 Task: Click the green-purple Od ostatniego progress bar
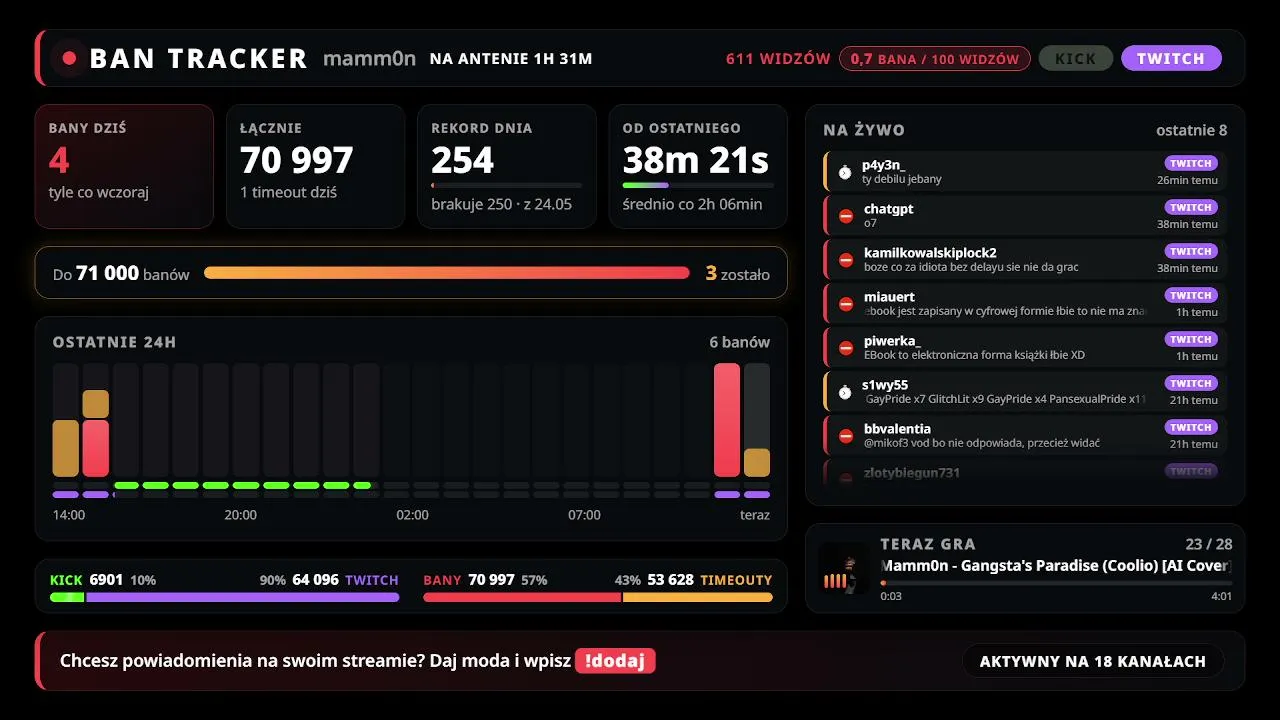click(698, 185)
